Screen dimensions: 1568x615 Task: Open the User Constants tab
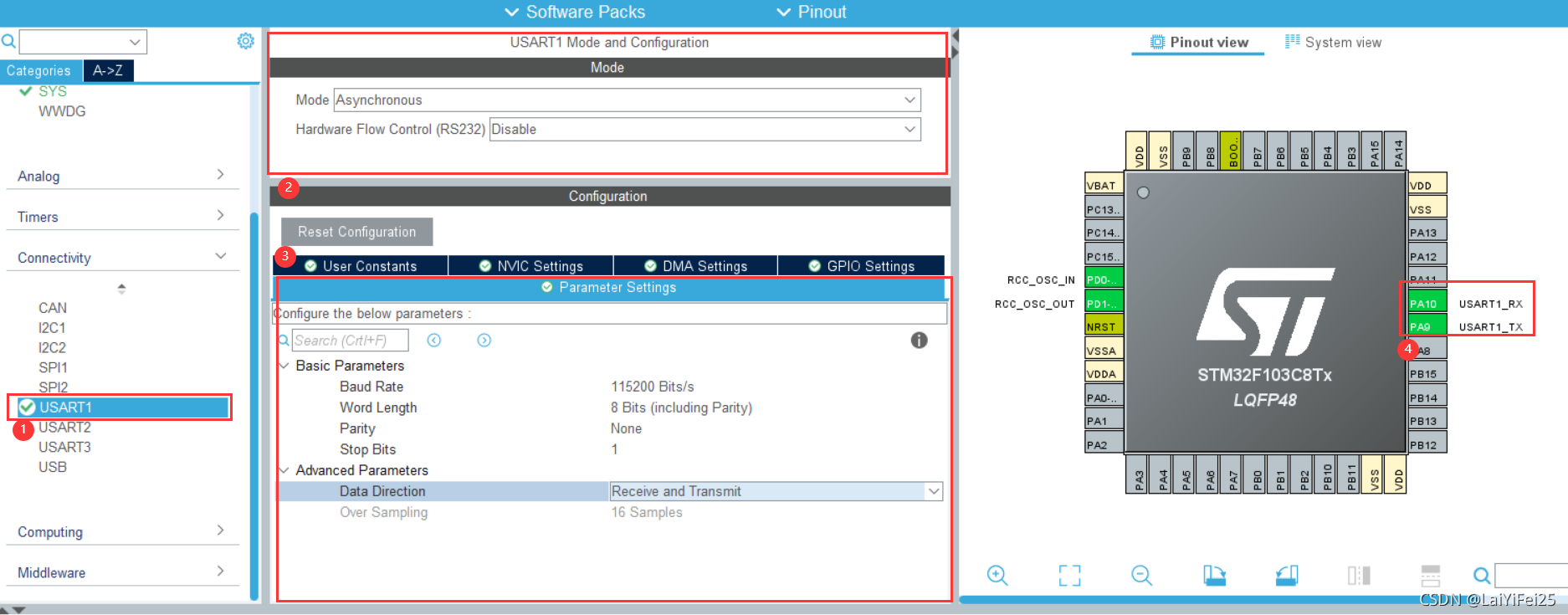coord(361,265)
